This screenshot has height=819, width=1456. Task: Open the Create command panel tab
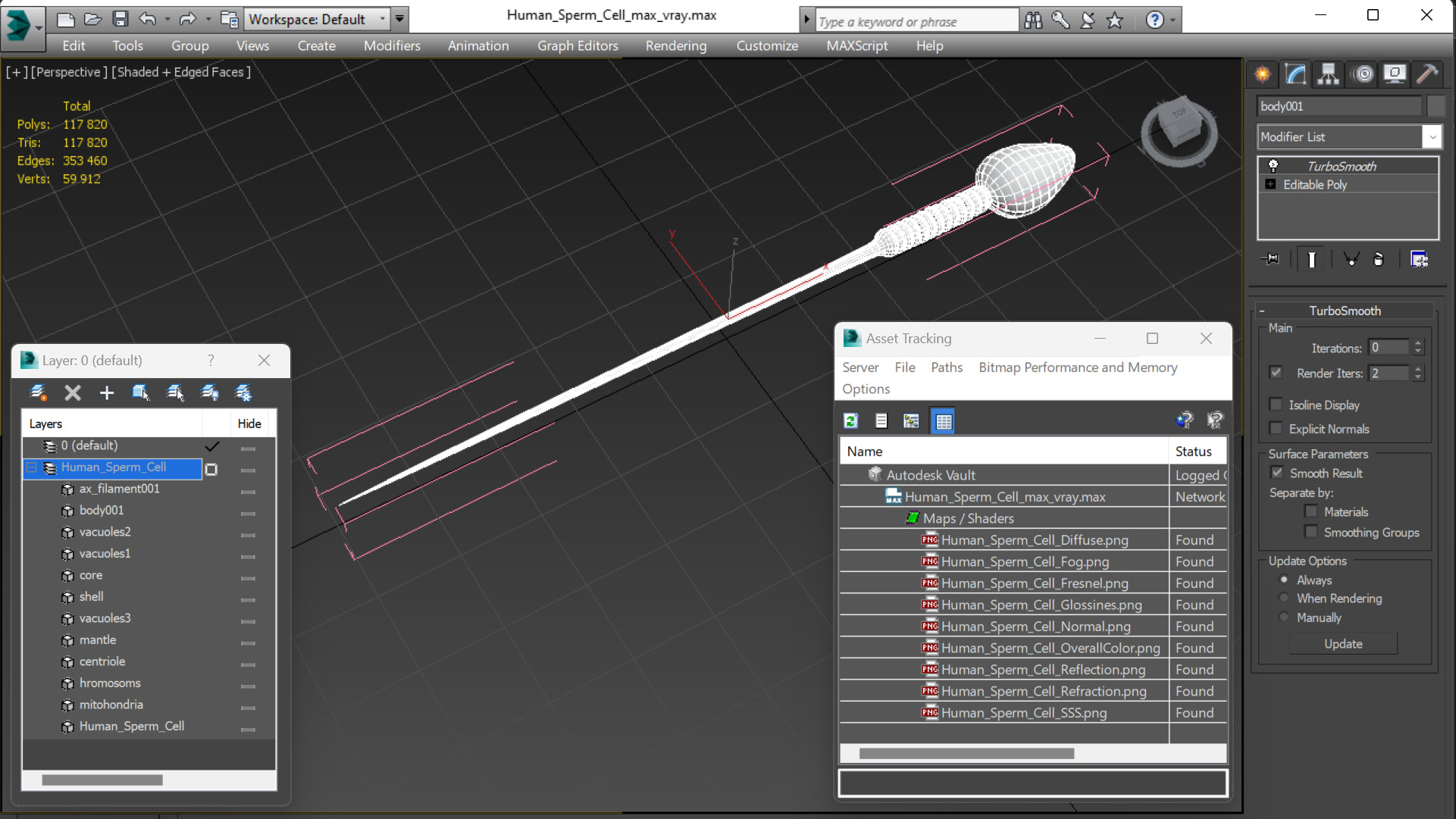(x=1263, y=73)
